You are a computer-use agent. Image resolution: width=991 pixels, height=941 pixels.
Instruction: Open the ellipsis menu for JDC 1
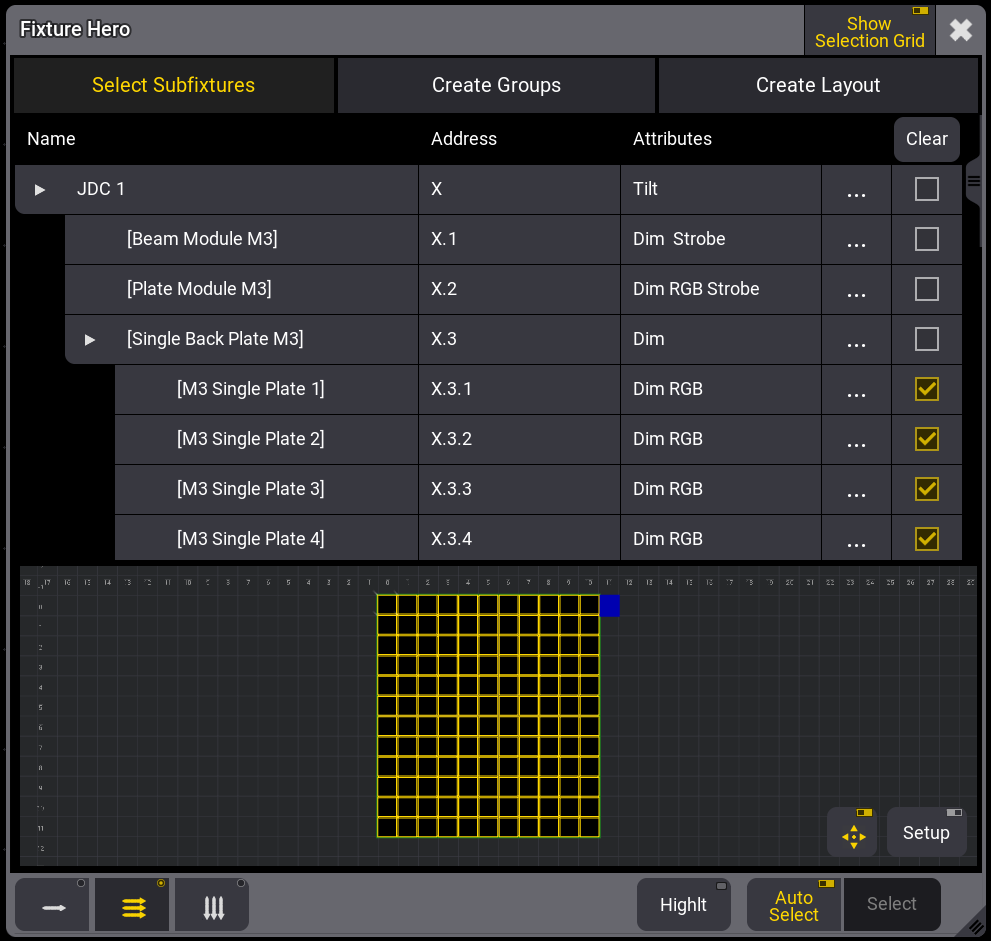(x=856, y=190)
